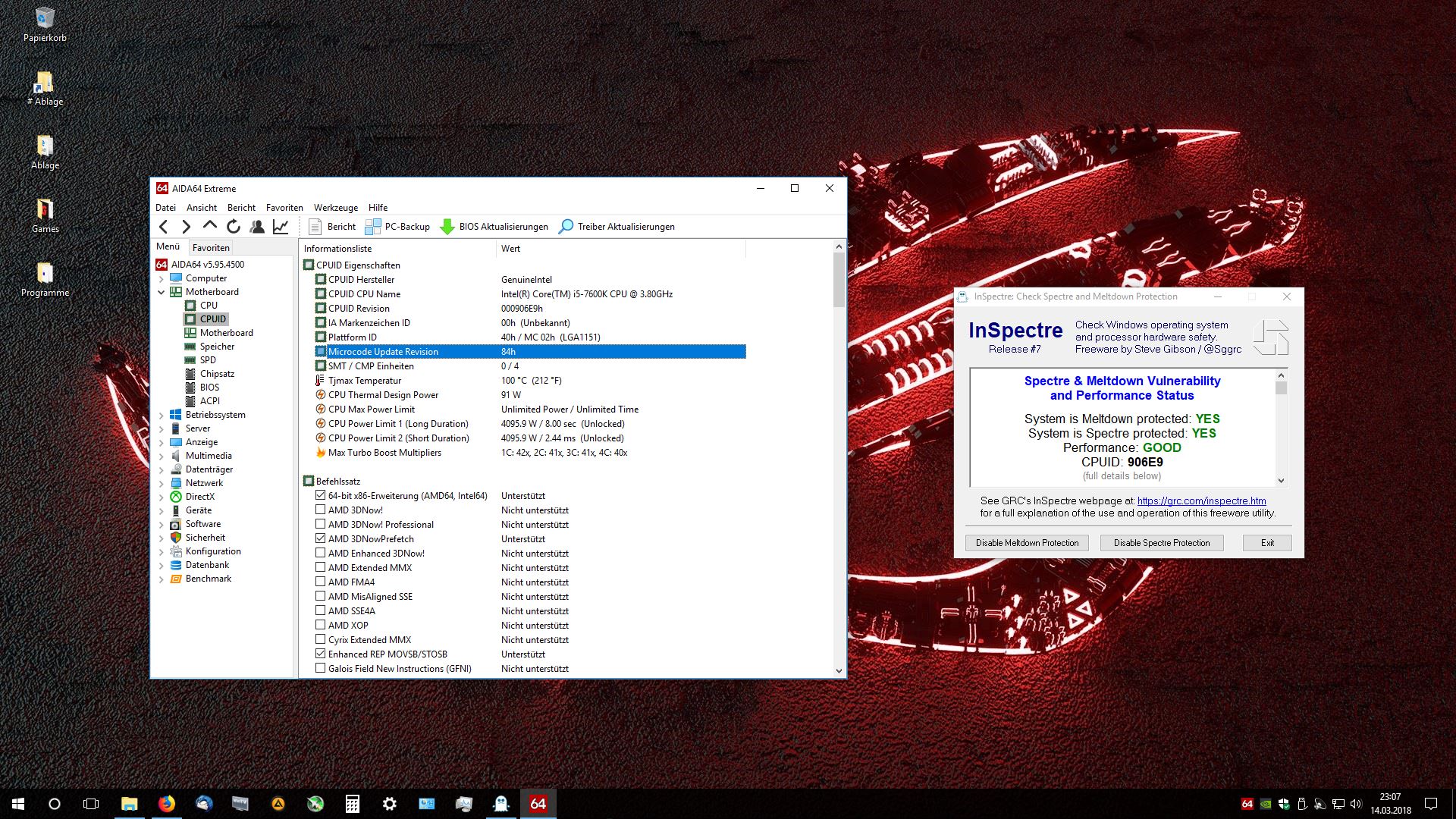Click the Up level arrow icon
The height and width of the screenshot is (819, 1456).
210,225
